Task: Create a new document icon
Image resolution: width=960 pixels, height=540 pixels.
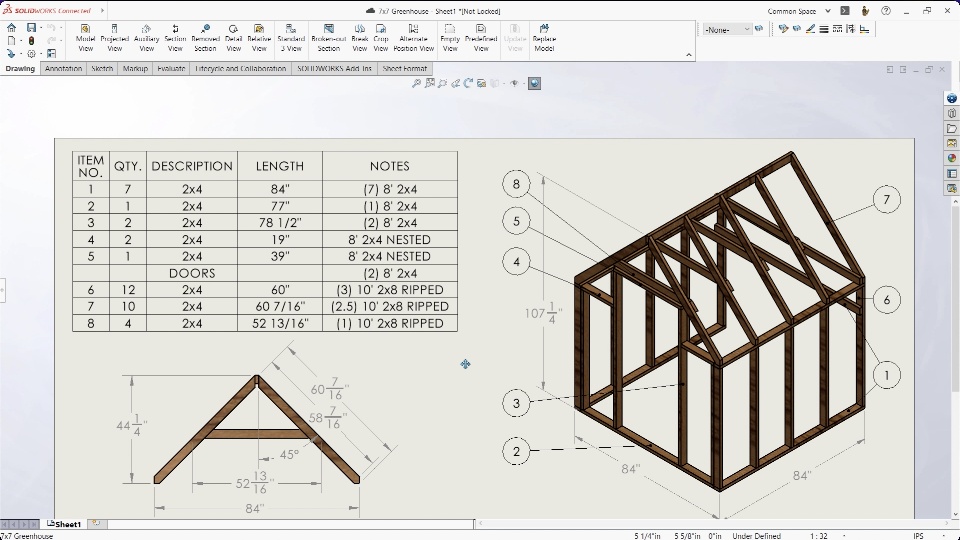Action: 12,41
